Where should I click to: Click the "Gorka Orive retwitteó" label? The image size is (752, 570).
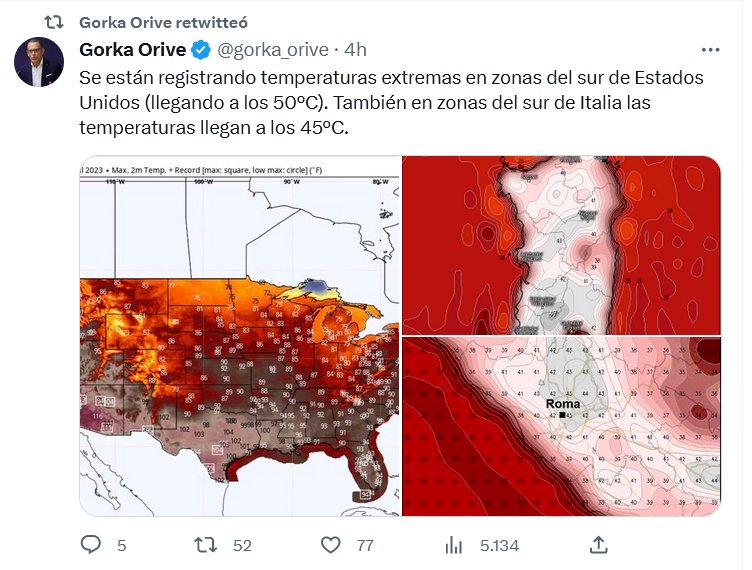[163, 20]
